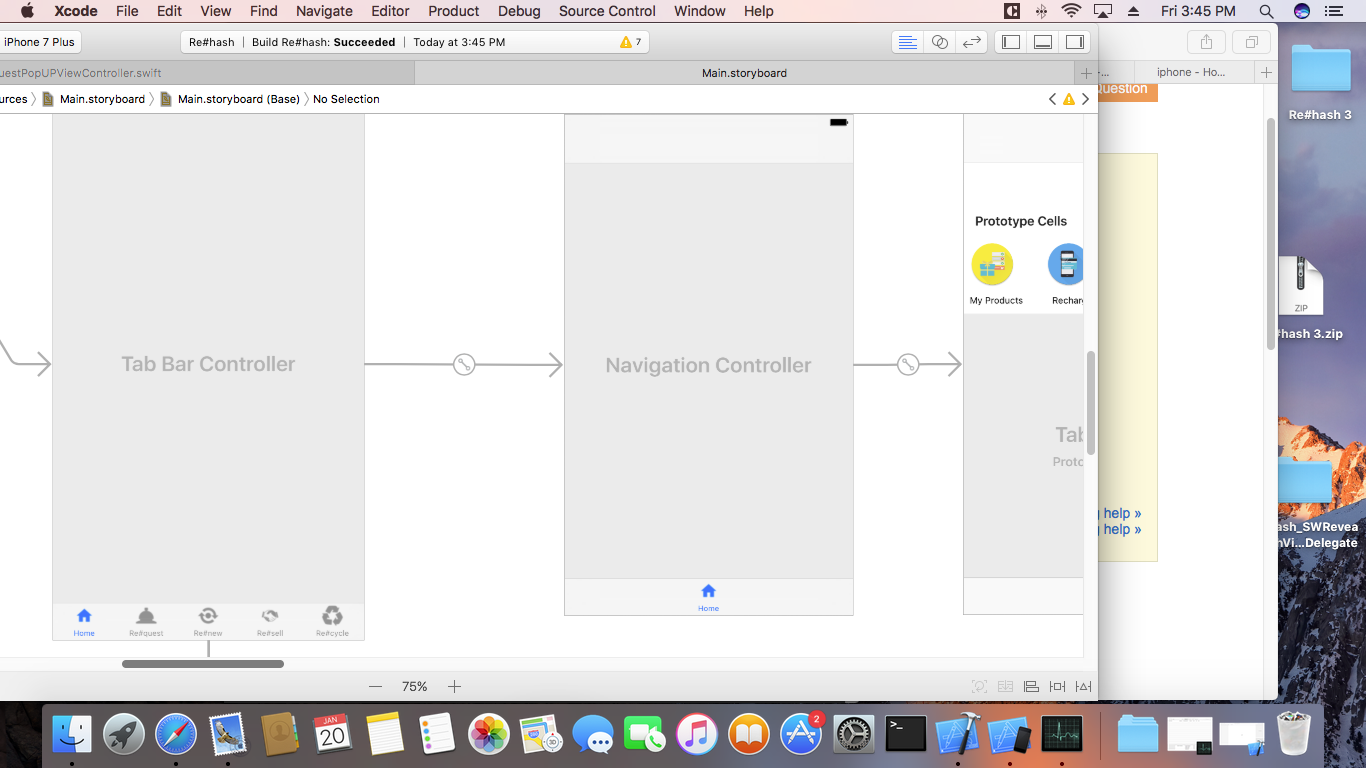The width and height of the screenshot is (1366, 768).
Task: Click the Re#cycle tab bar icon
Action: click(x=332, y=616)
